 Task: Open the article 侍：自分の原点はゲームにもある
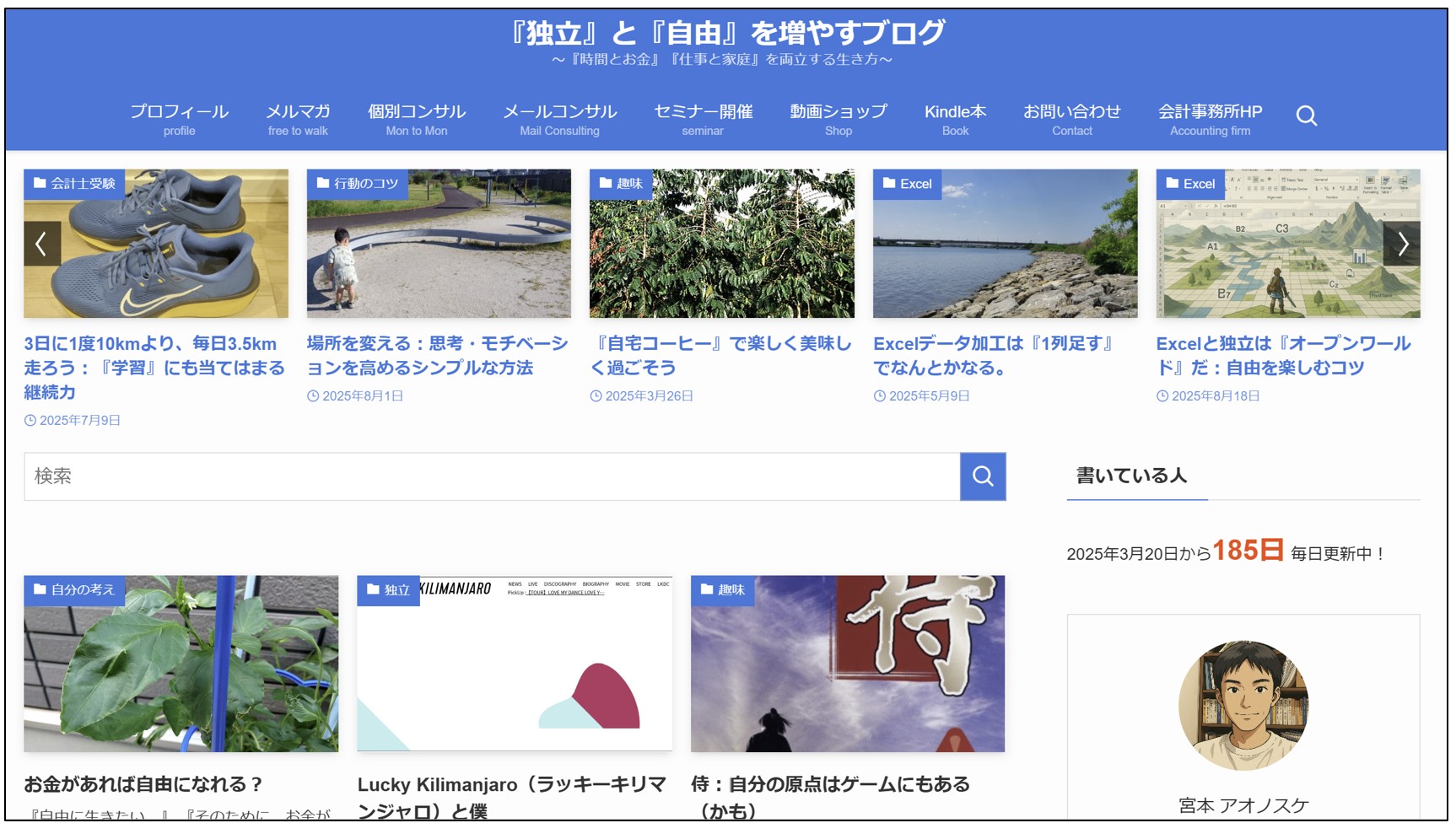pos(831,798)
